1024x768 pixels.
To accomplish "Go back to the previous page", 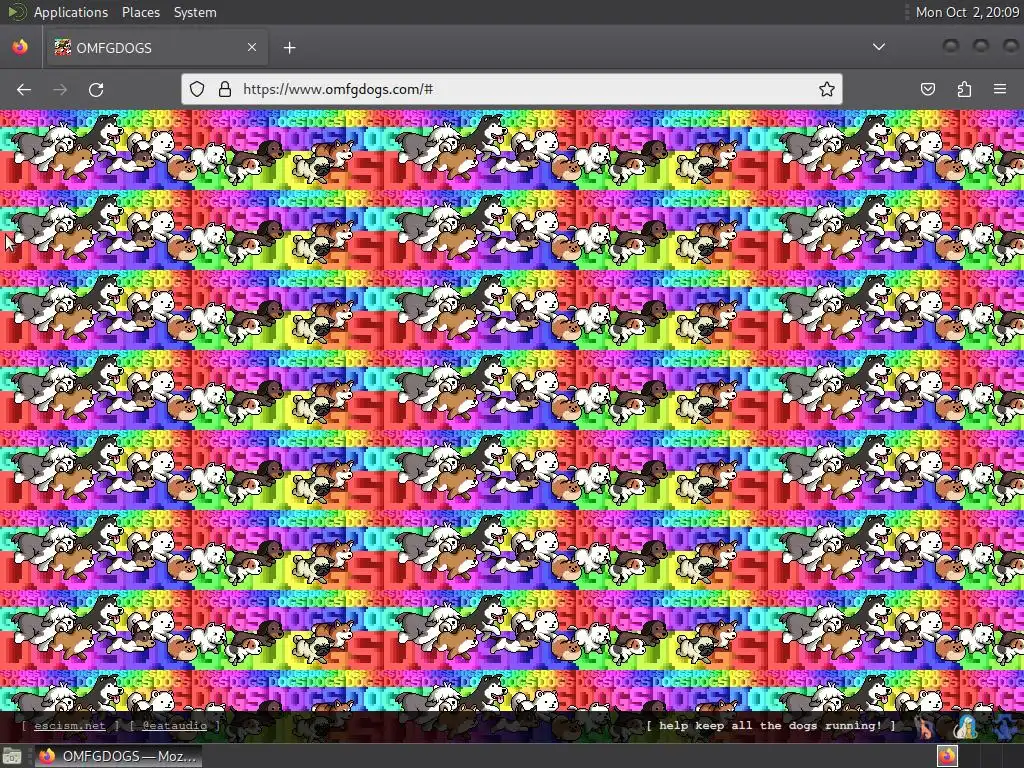I will coord(24,89).
